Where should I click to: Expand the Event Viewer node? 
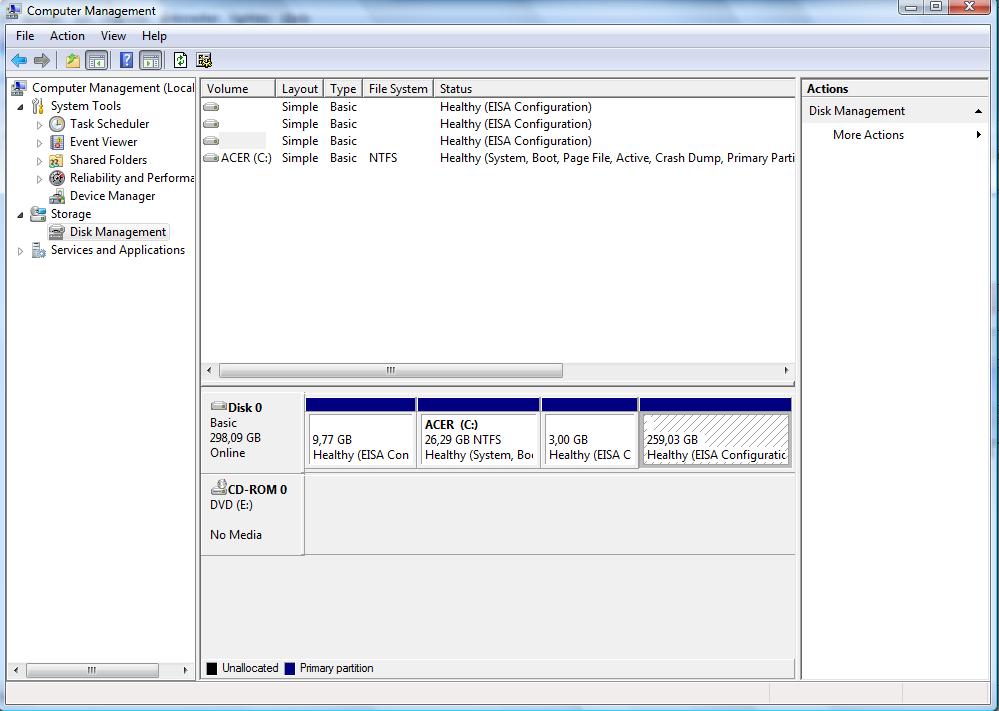[40, 143]
